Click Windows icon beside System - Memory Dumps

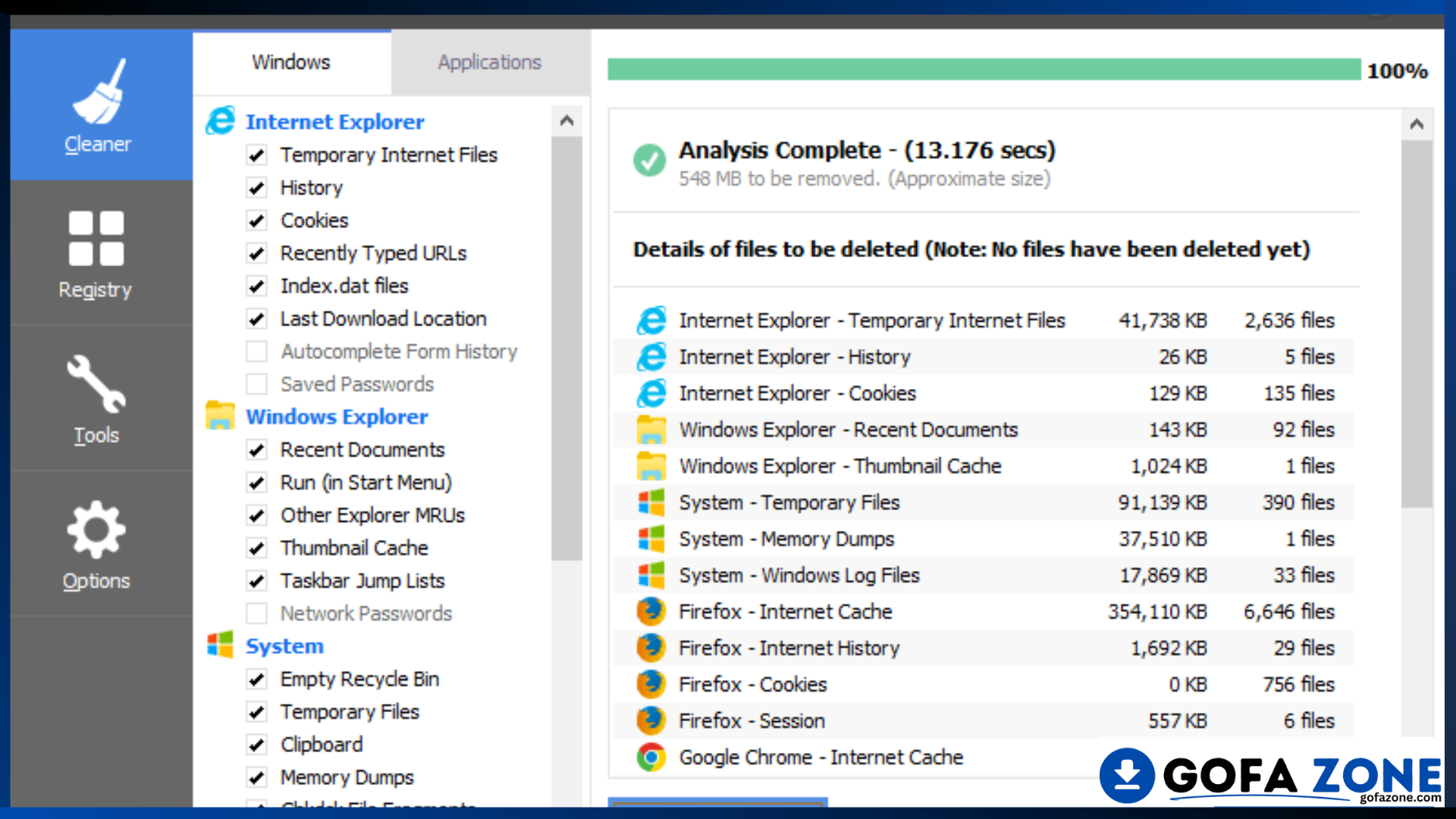coord(651,538)
